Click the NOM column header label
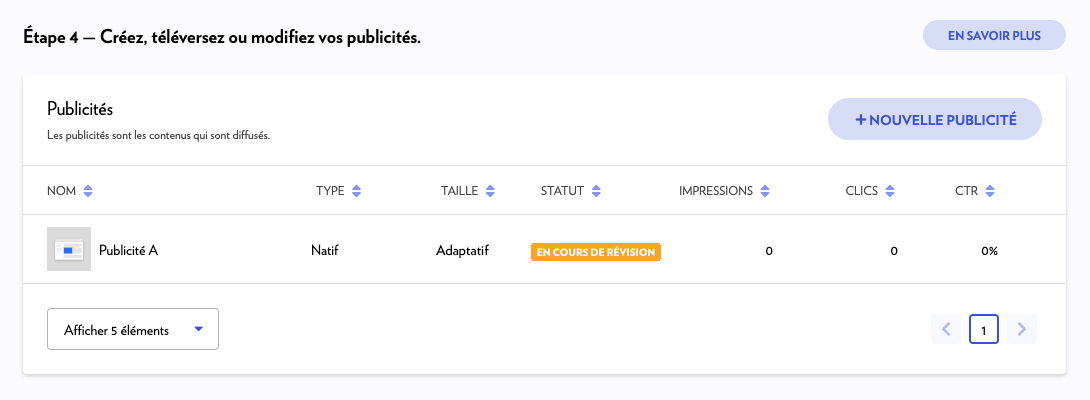Viewport: 1090px width, 400px height. pos(61,191)
